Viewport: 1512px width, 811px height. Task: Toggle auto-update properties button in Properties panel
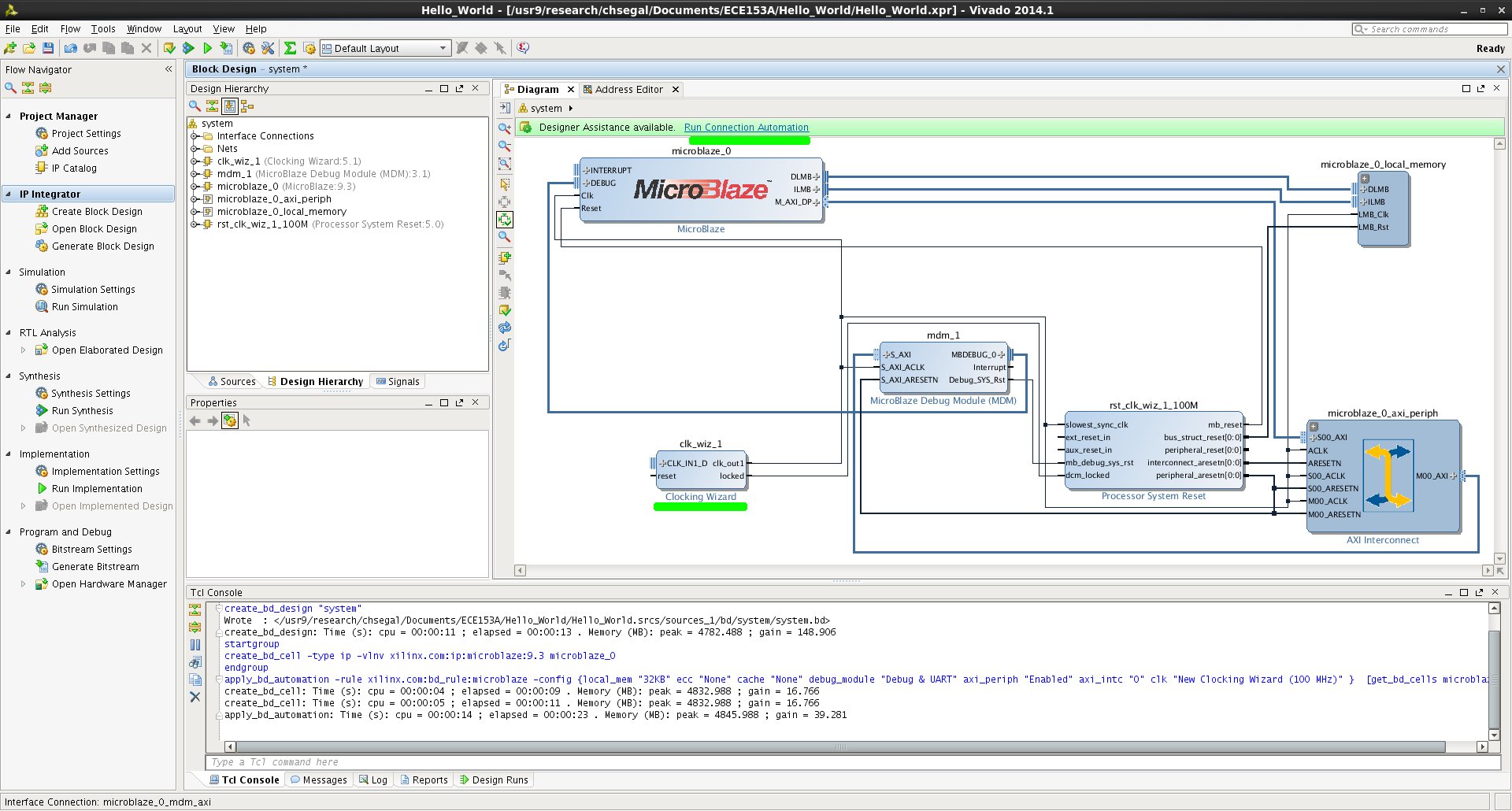229,420
